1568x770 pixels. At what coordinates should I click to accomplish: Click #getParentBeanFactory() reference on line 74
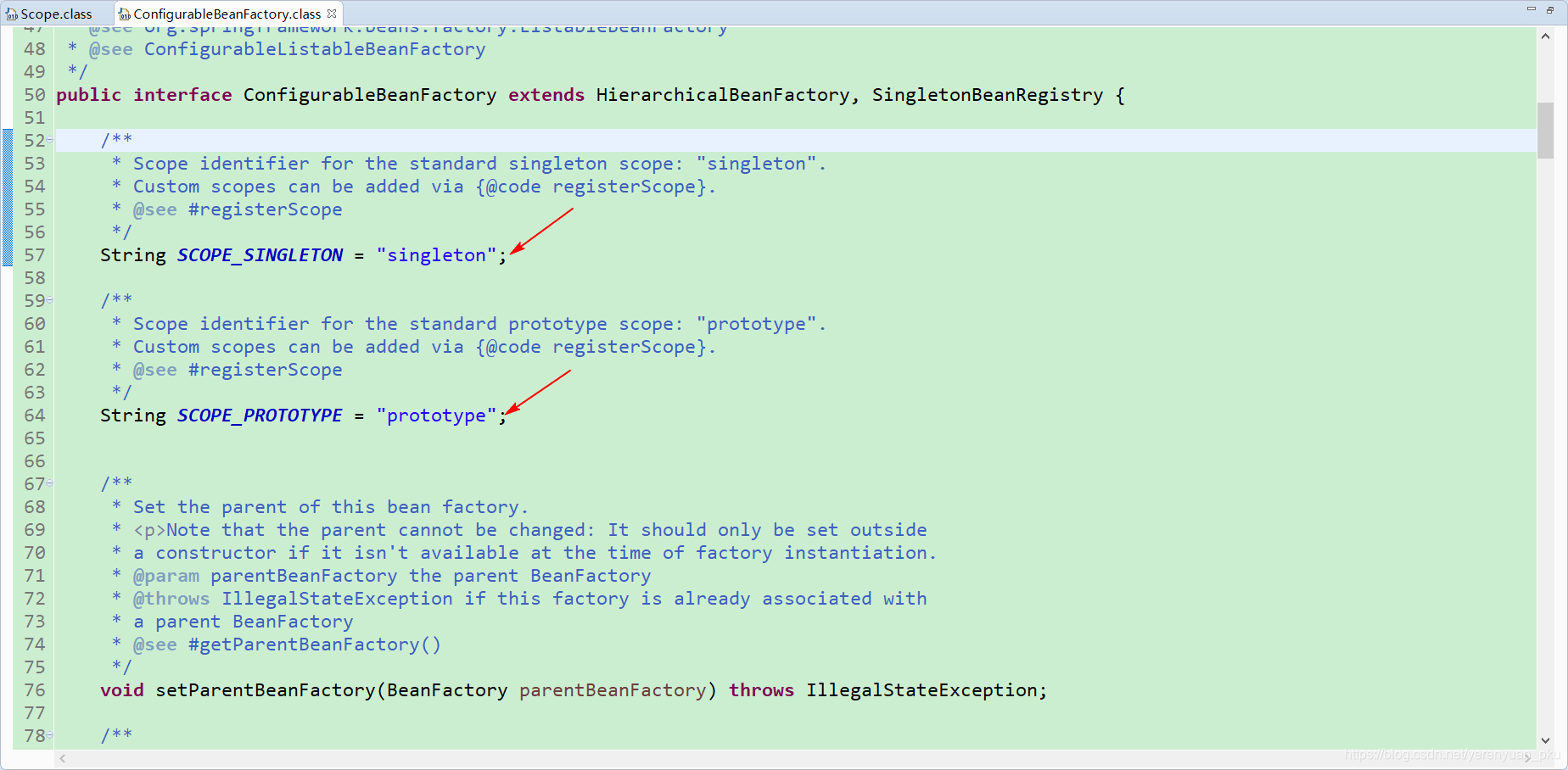tap(315, 644)
